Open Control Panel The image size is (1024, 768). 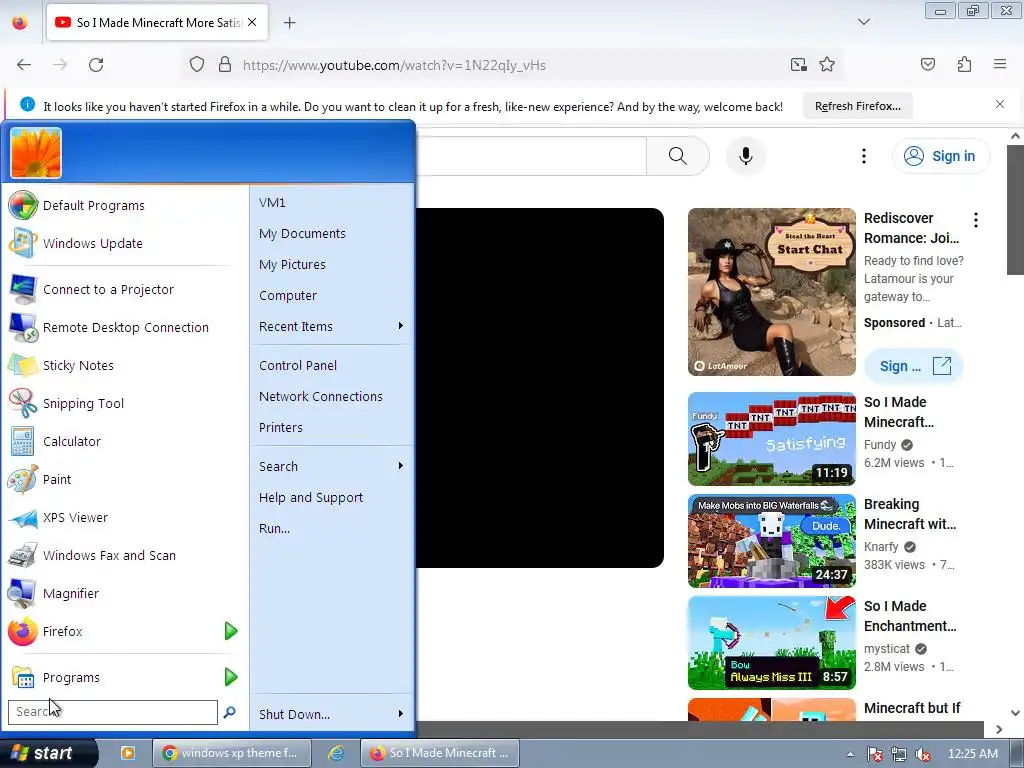(x=298, y=365)
